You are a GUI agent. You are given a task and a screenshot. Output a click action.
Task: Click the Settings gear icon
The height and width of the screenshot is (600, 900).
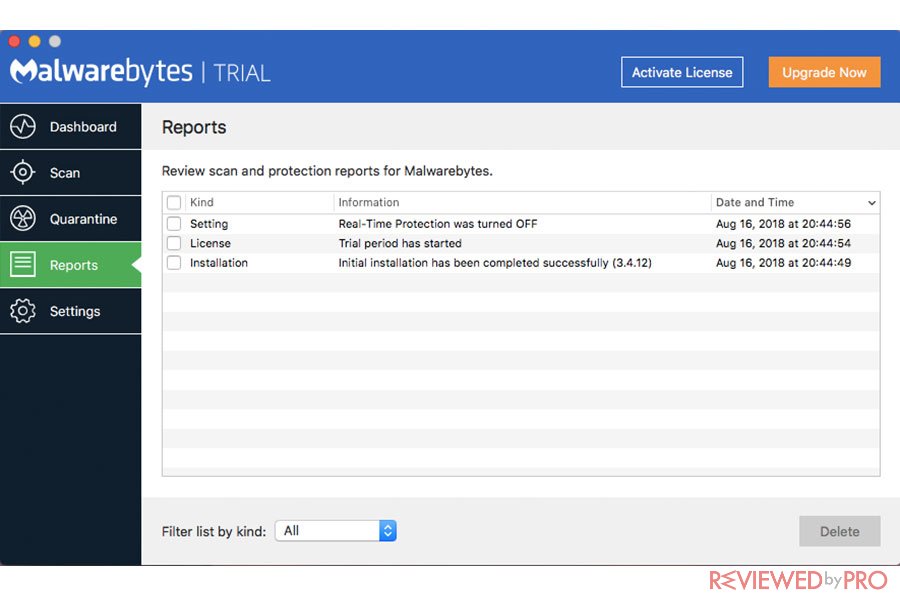23,311
